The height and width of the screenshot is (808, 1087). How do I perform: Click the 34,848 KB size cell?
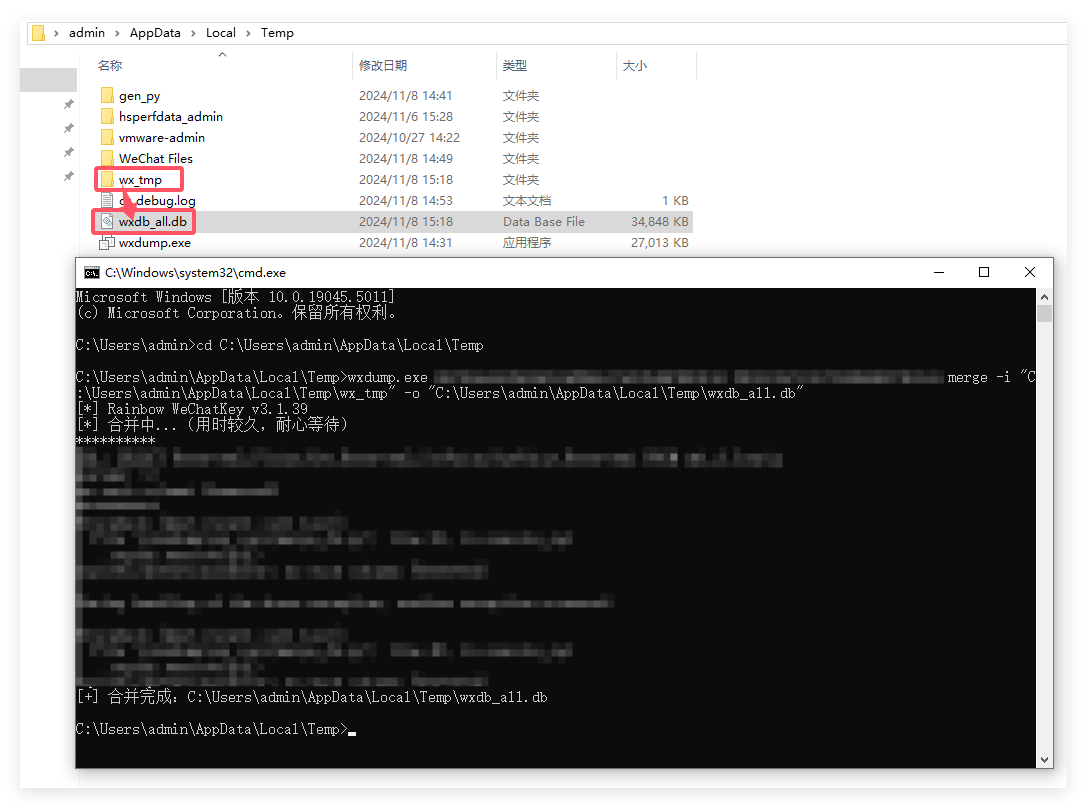pos(659,222)
